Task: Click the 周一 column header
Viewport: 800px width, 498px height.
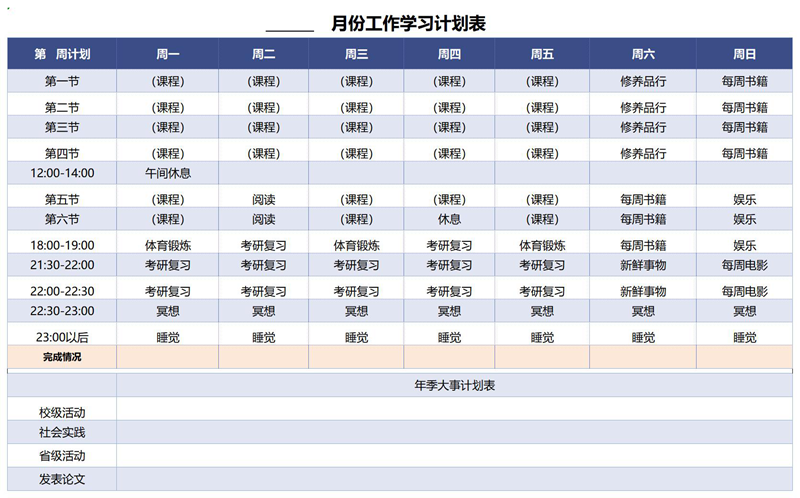Action: [x=167, y=54]
